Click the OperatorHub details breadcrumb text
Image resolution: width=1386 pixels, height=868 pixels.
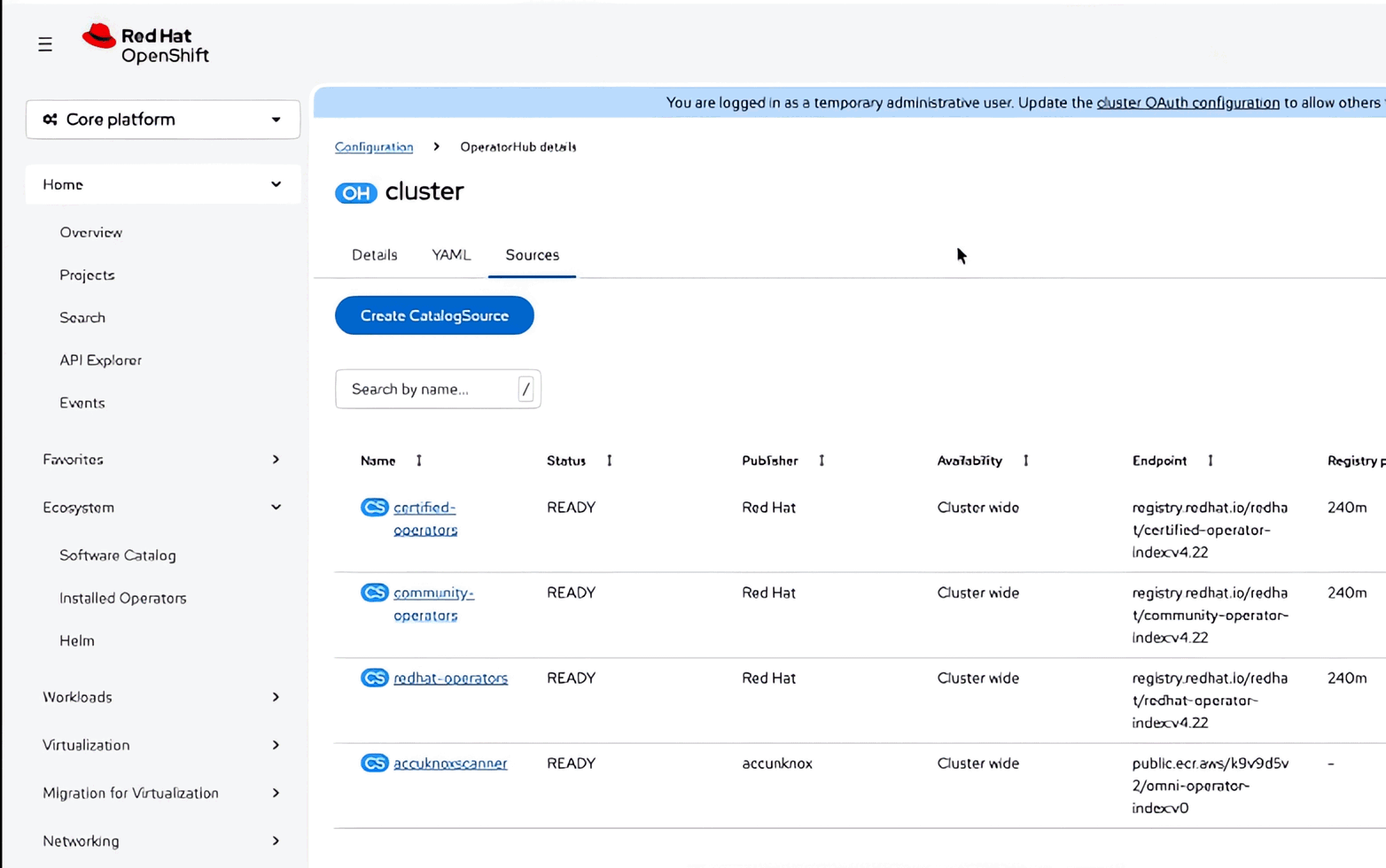(518, 147)
